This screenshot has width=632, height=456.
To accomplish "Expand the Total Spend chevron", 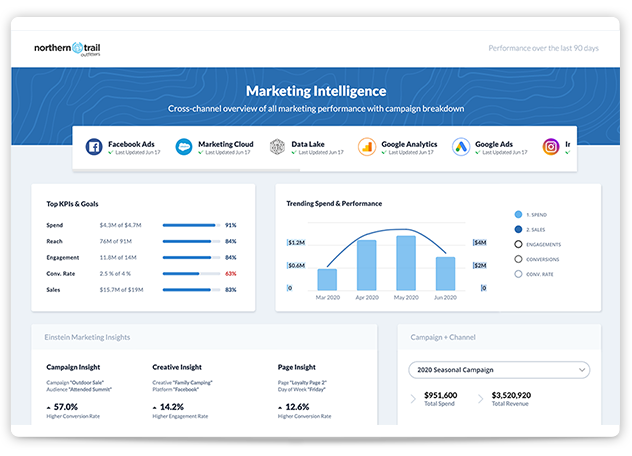I will click(413, 399).
